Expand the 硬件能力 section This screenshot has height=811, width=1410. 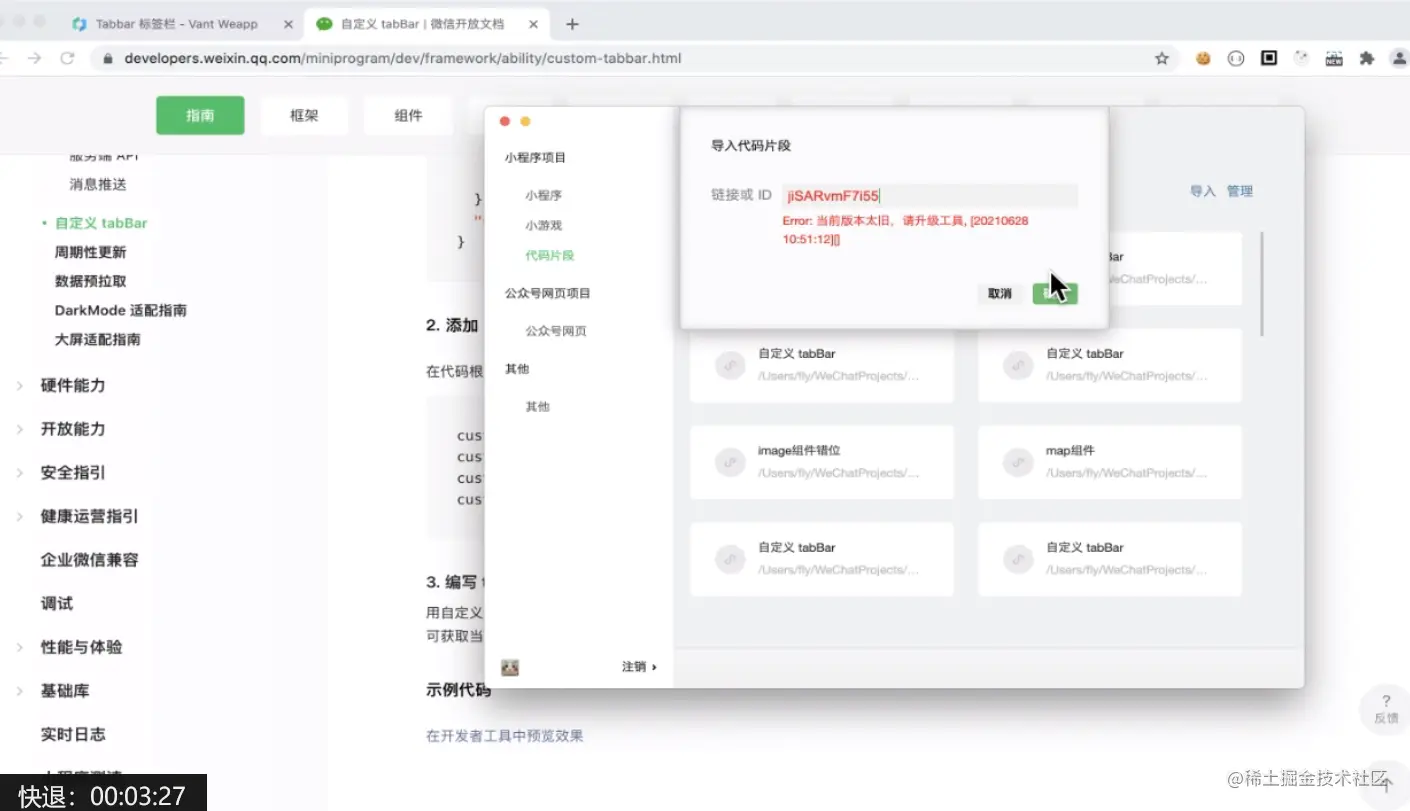[72, 385]
